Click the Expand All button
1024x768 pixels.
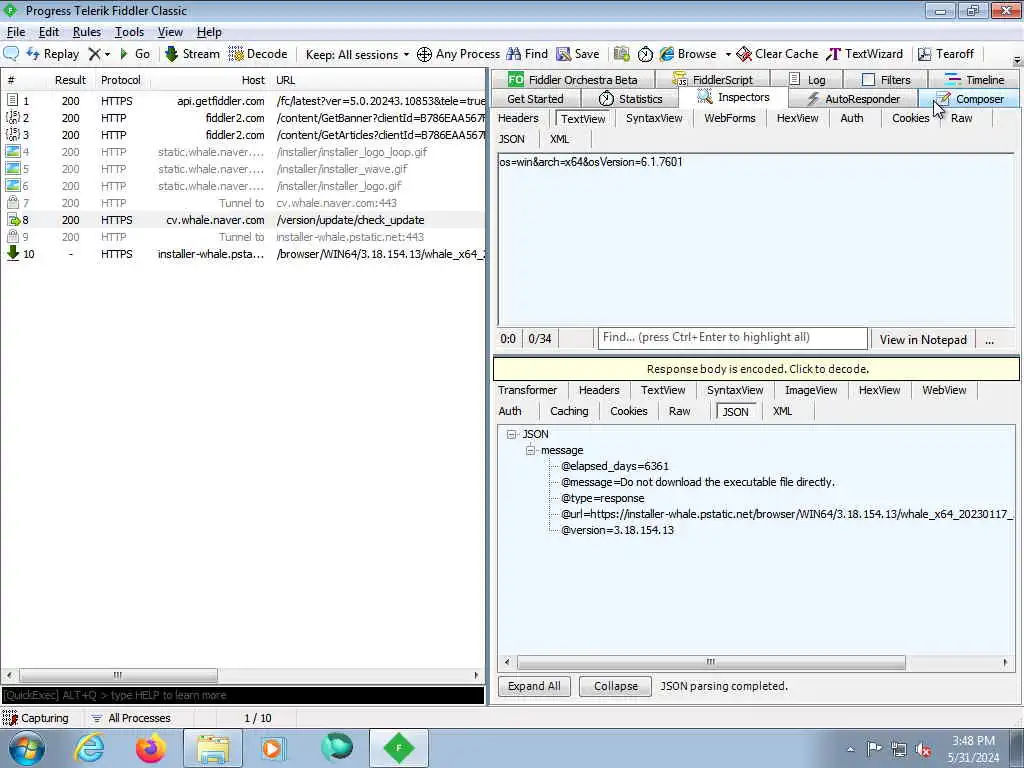(x=534, y=686)
